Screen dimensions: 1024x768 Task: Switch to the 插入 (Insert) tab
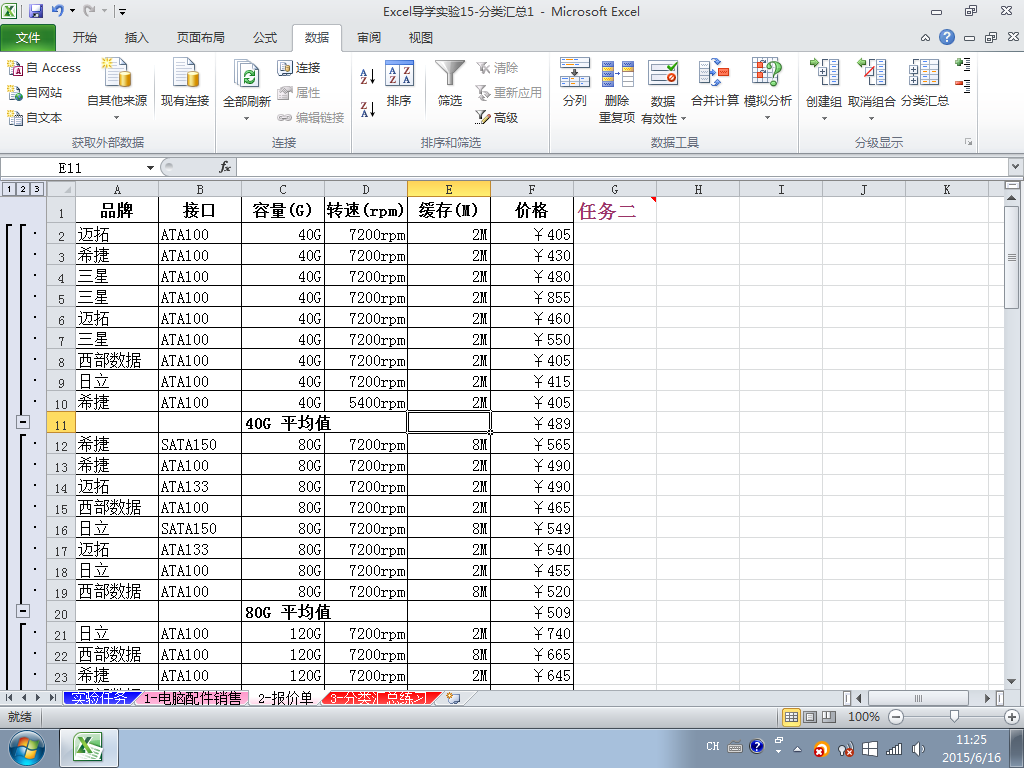tap(136, 38)
